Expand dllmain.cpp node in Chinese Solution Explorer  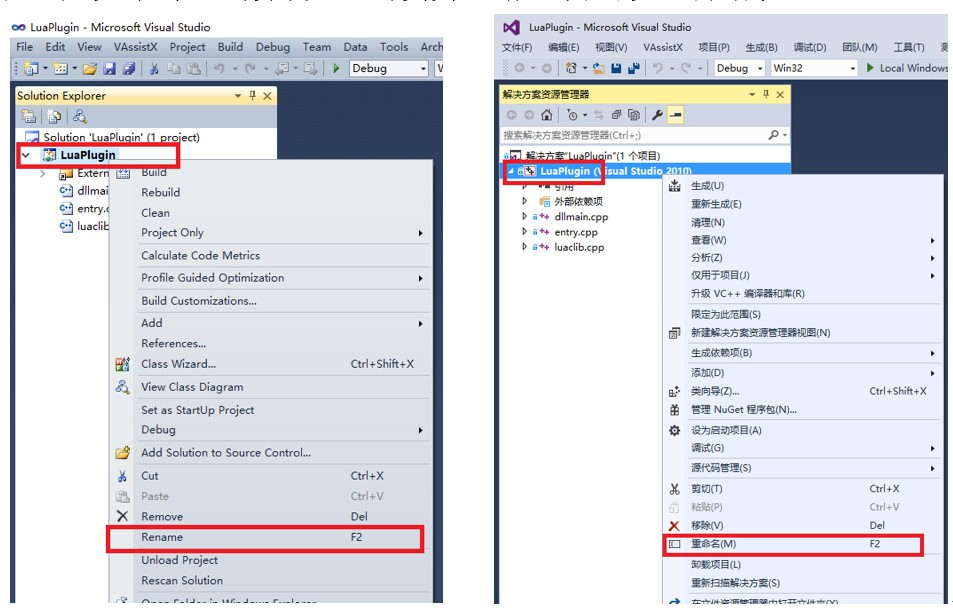tap(525, 216)
